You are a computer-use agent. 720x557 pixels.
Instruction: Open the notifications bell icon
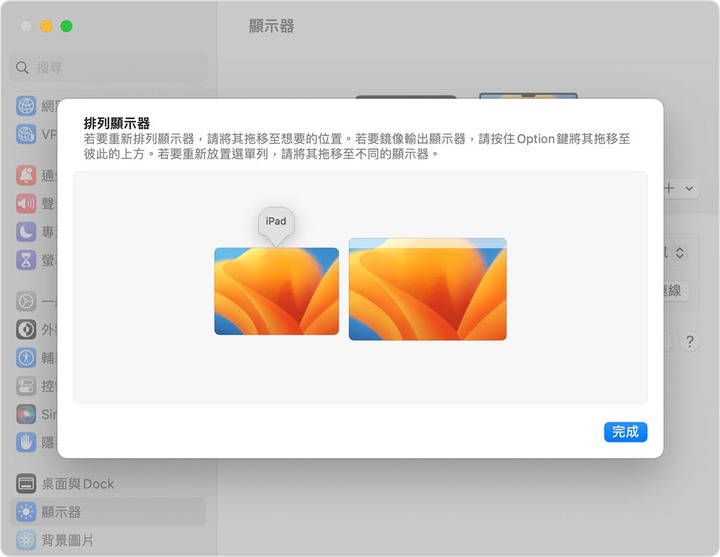[x=26, y=175]
